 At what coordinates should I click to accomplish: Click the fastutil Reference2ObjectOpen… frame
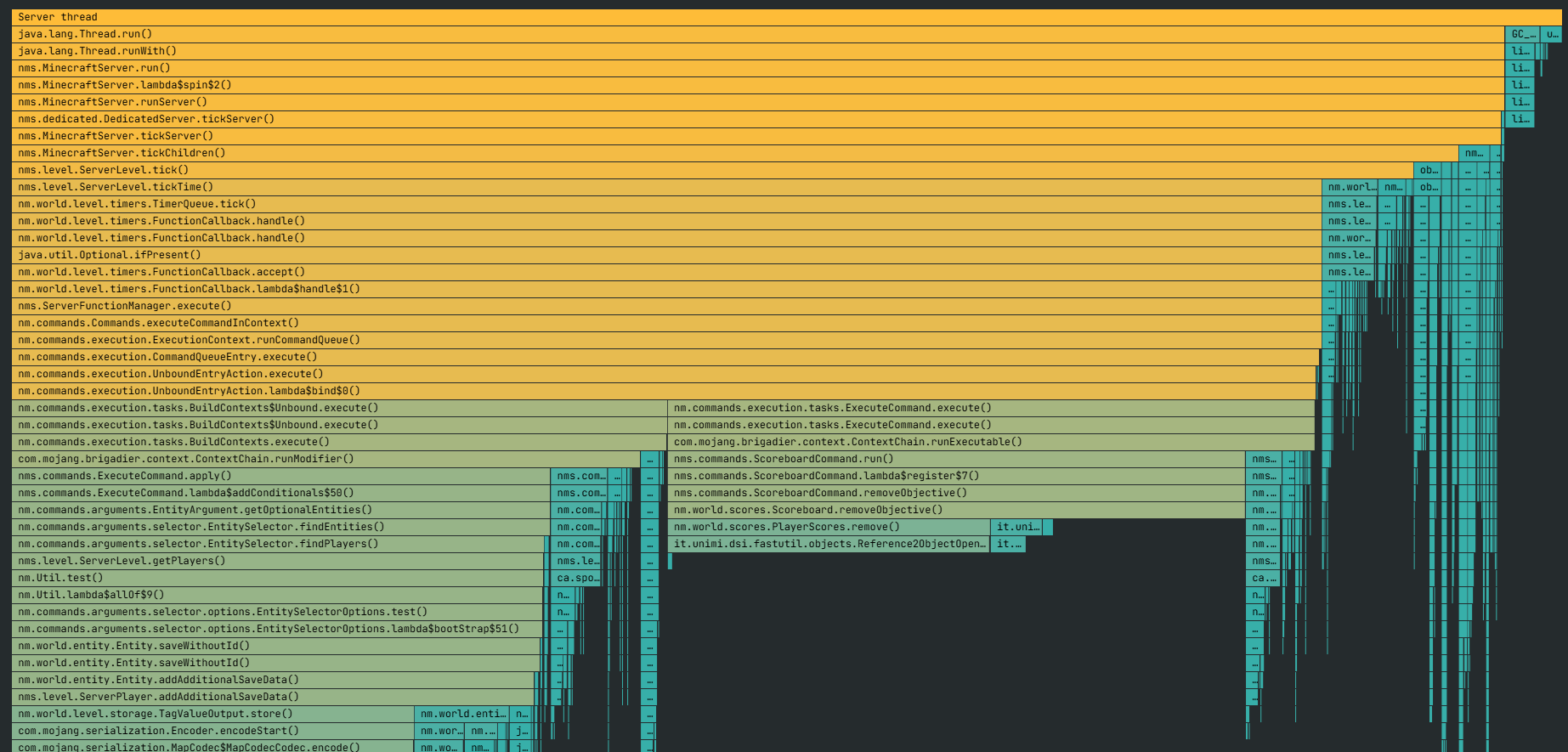[x=829, y=544]
